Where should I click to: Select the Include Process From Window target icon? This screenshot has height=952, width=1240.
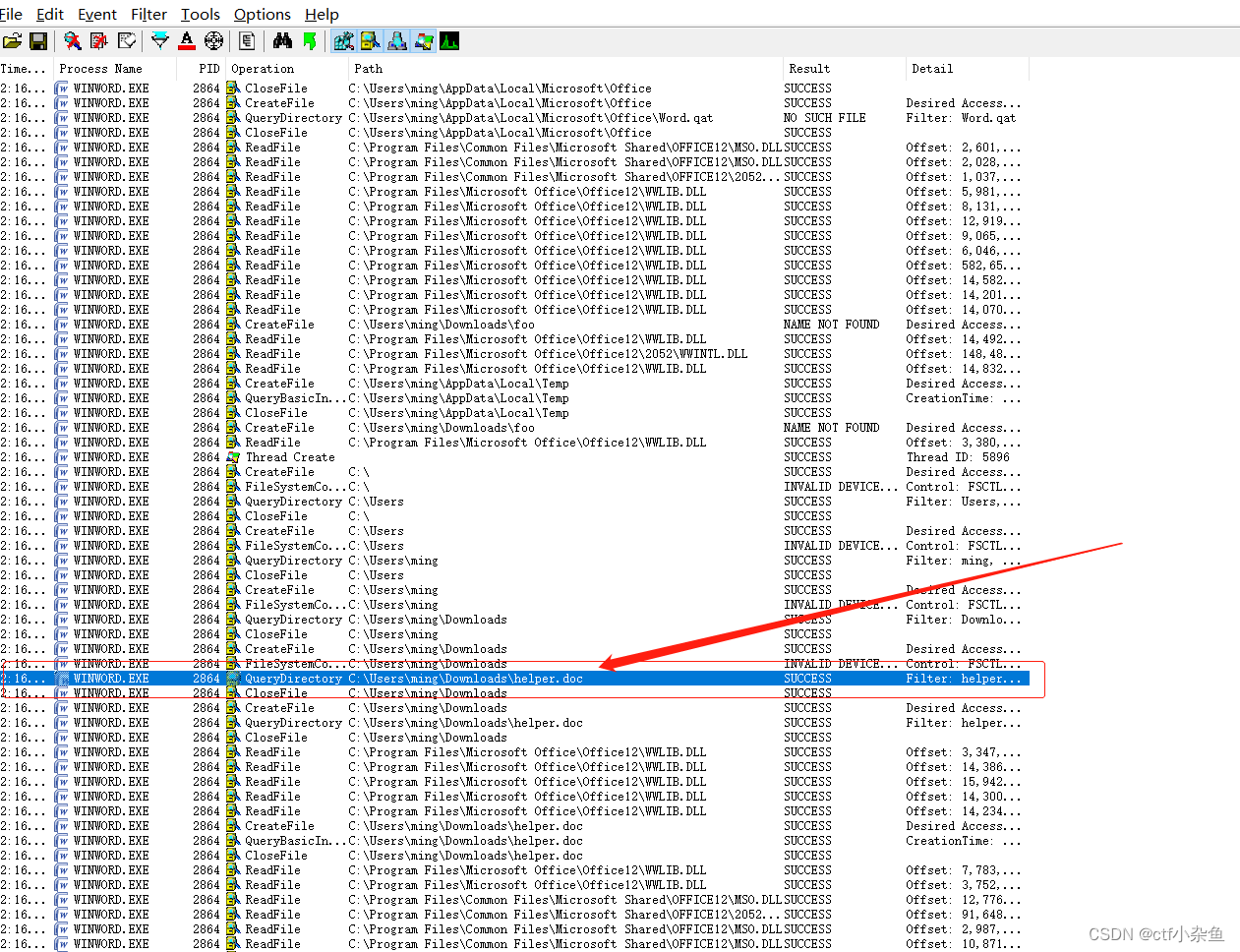[213, 41]
